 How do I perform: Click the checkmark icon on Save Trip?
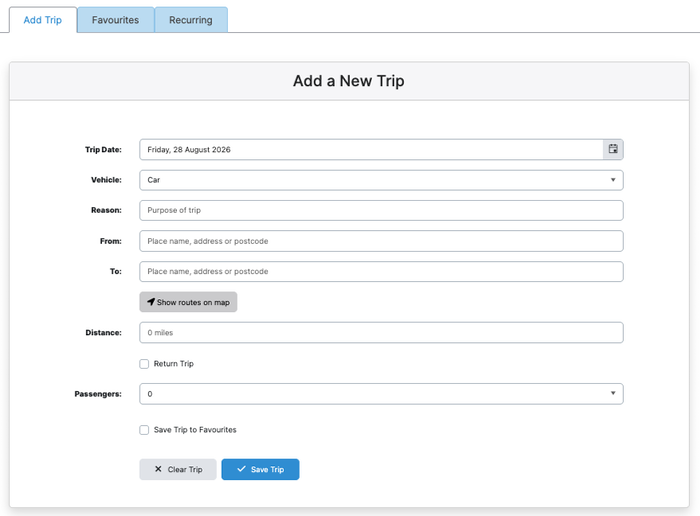tap(242, 469)
